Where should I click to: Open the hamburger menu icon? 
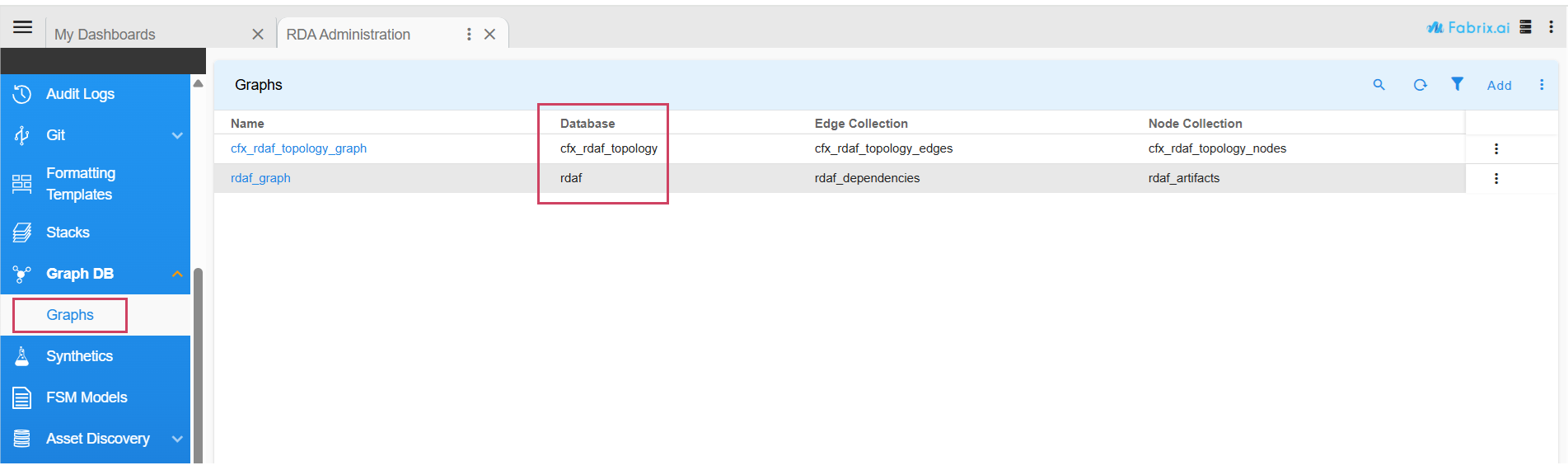pyautogui.click(x=23, y=27)
